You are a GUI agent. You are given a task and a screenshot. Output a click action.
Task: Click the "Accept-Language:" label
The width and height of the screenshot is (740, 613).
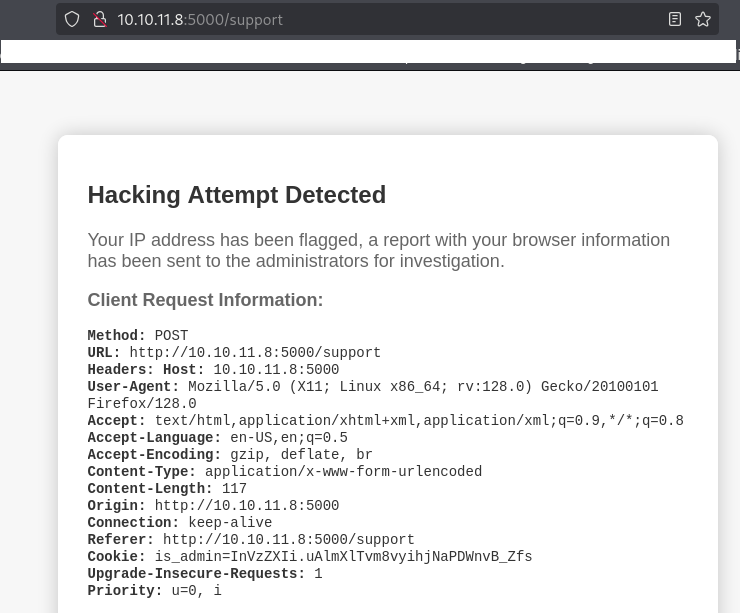[x=154, y=437]
